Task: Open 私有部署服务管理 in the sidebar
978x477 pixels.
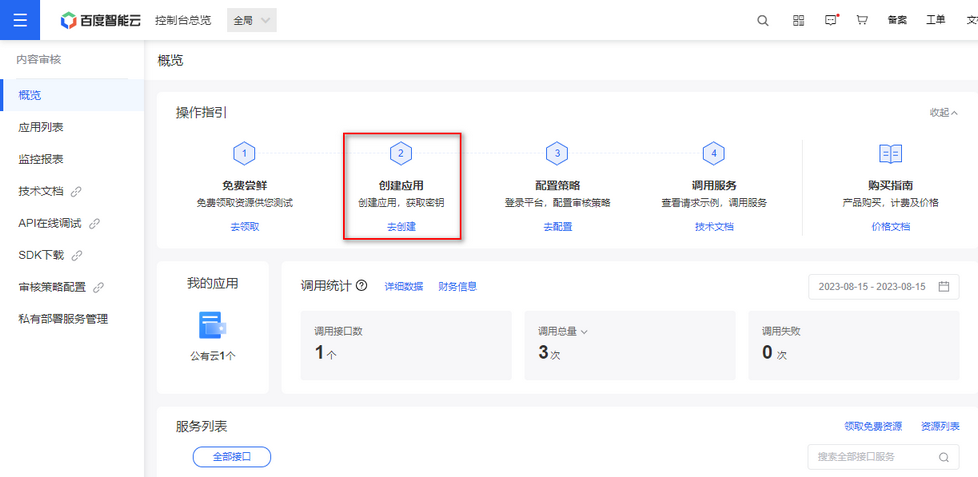Action: pos(63,319)
